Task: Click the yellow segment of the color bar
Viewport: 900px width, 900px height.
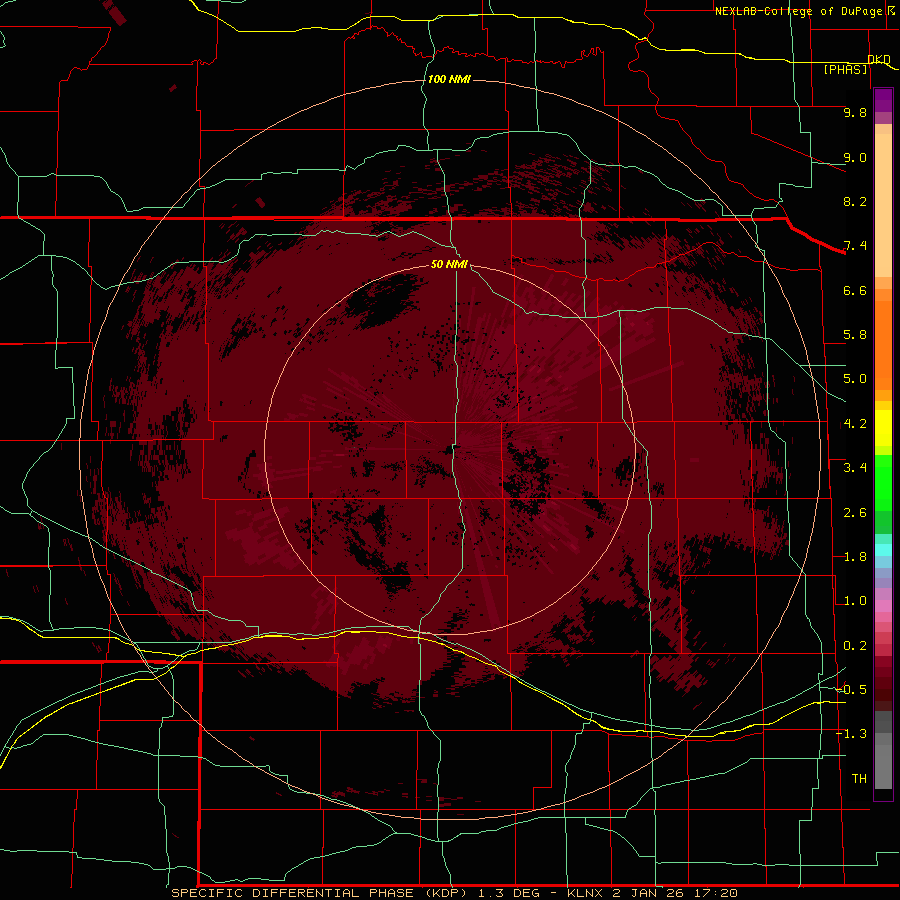Action: [x=883, y=428]
